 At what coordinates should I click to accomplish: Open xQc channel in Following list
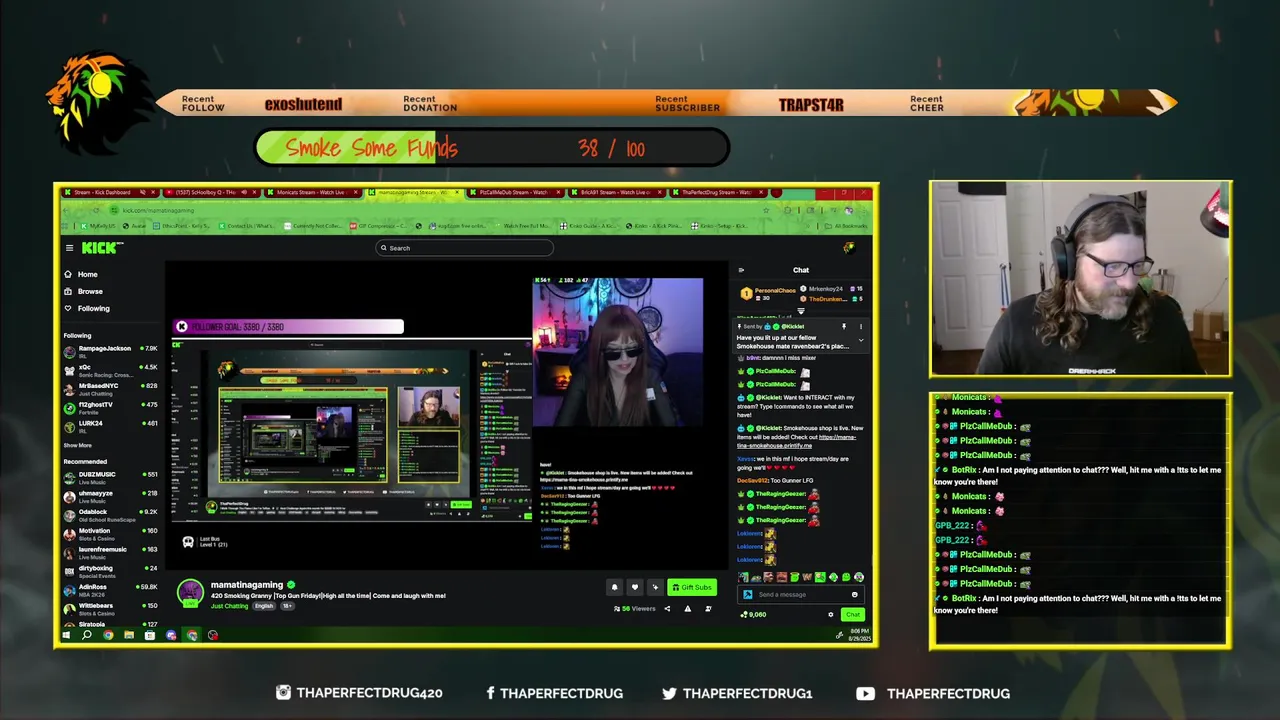point(110,370)
